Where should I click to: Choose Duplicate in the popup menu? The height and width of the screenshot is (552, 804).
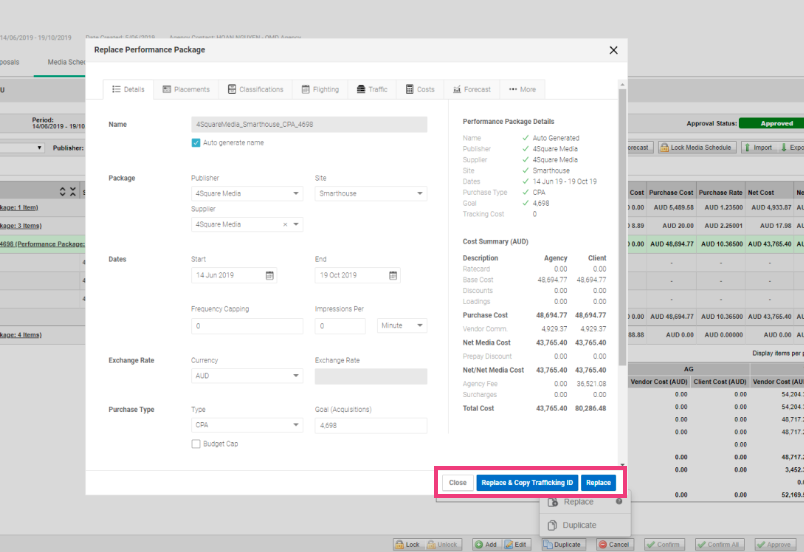coord(579,525)
